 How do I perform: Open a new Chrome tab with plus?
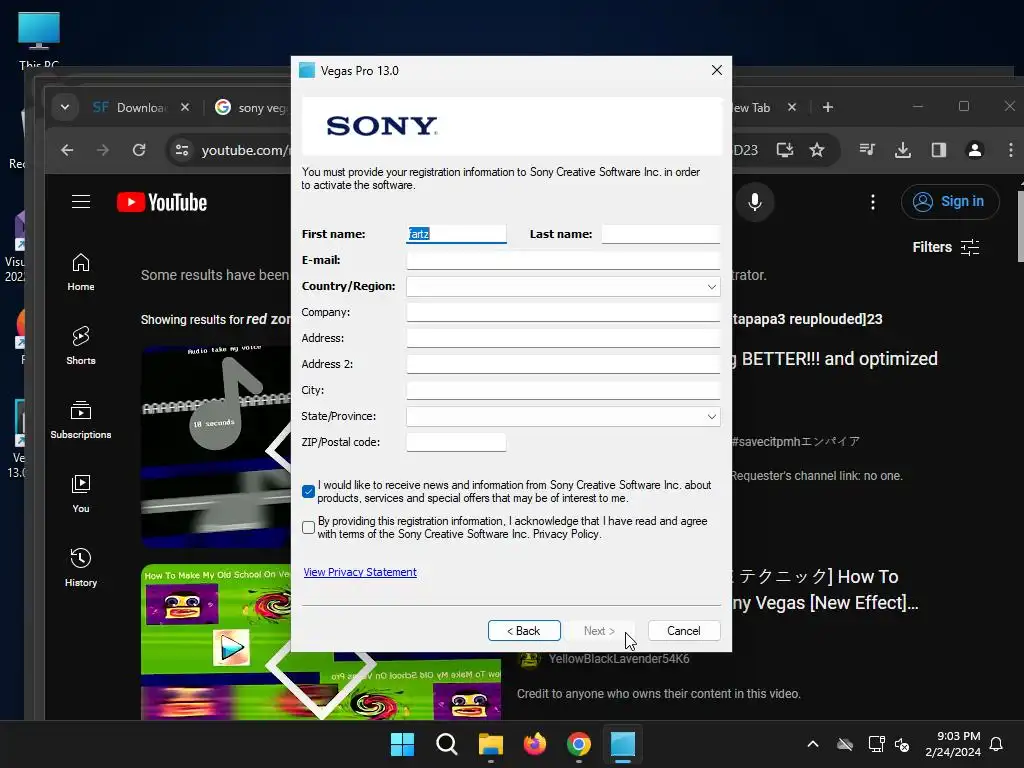tap(828, 107)
